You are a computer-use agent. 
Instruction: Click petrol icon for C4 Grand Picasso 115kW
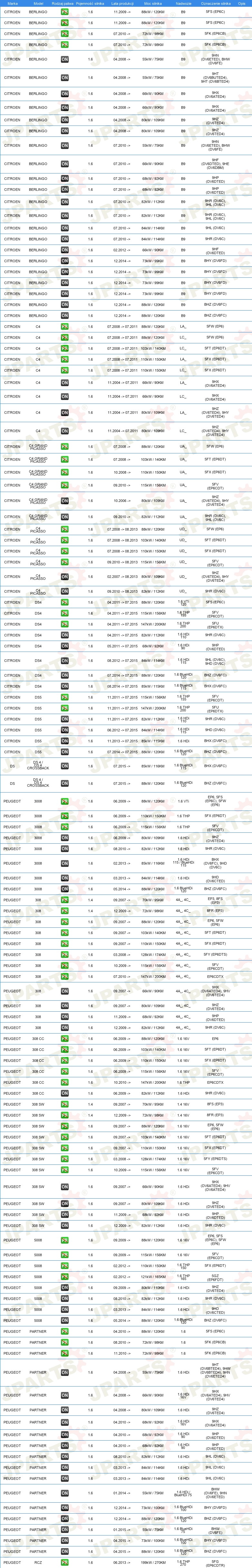click(x=65, y=485)
